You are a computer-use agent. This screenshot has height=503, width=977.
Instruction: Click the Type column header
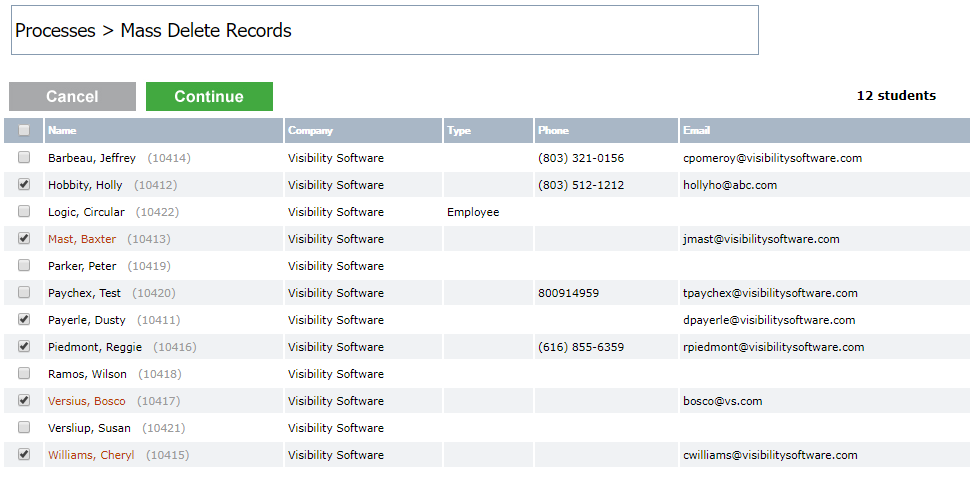(x=459, y=131)
